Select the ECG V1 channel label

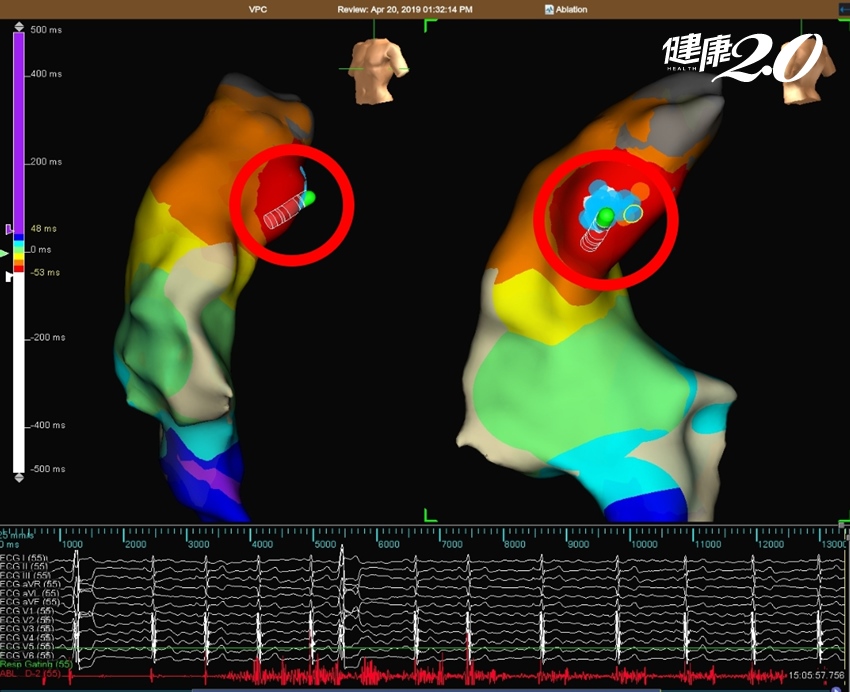[24, 610]
